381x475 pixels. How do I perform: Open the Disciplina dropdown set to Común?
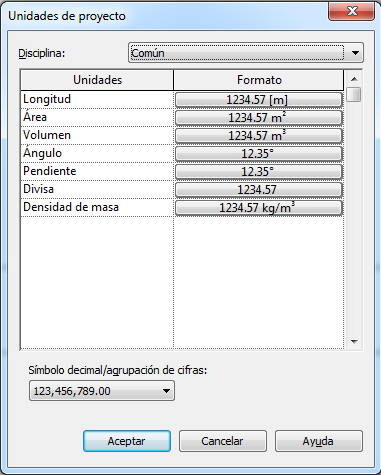(246, 53)
